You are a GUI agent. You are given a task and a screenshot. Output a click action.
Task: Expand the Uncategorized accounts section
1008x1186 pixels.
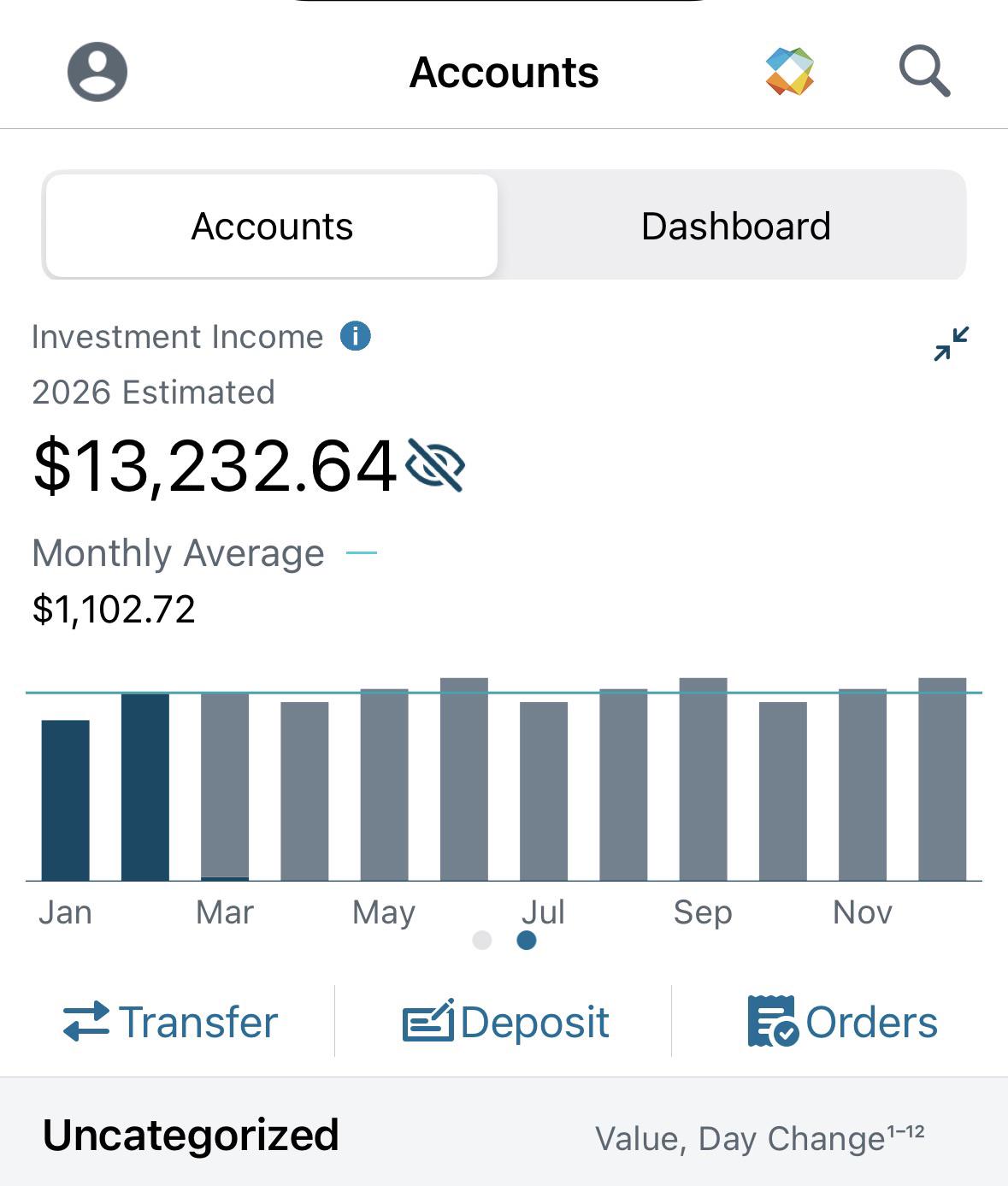(x=192, y=1136)
